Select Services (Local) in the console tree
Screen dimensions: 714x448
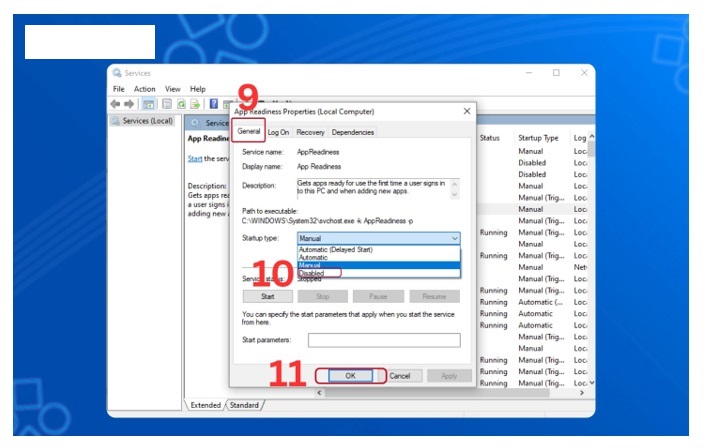[x=146, y=122]
